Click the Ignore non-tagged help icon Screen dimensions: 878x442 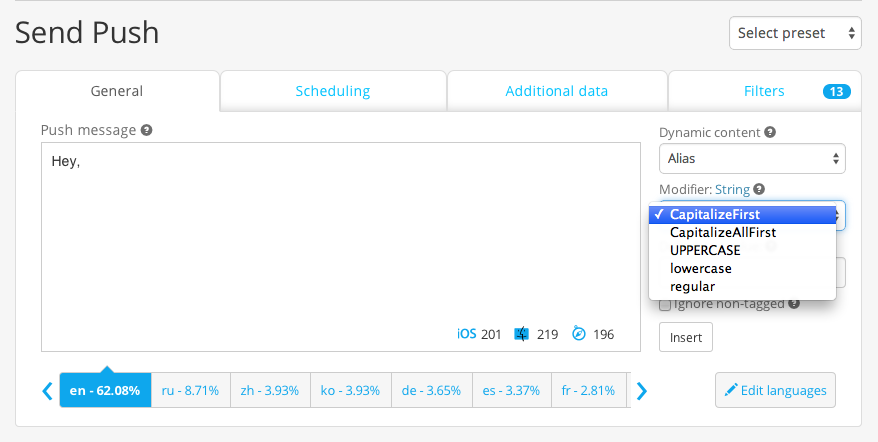(793, 304)
